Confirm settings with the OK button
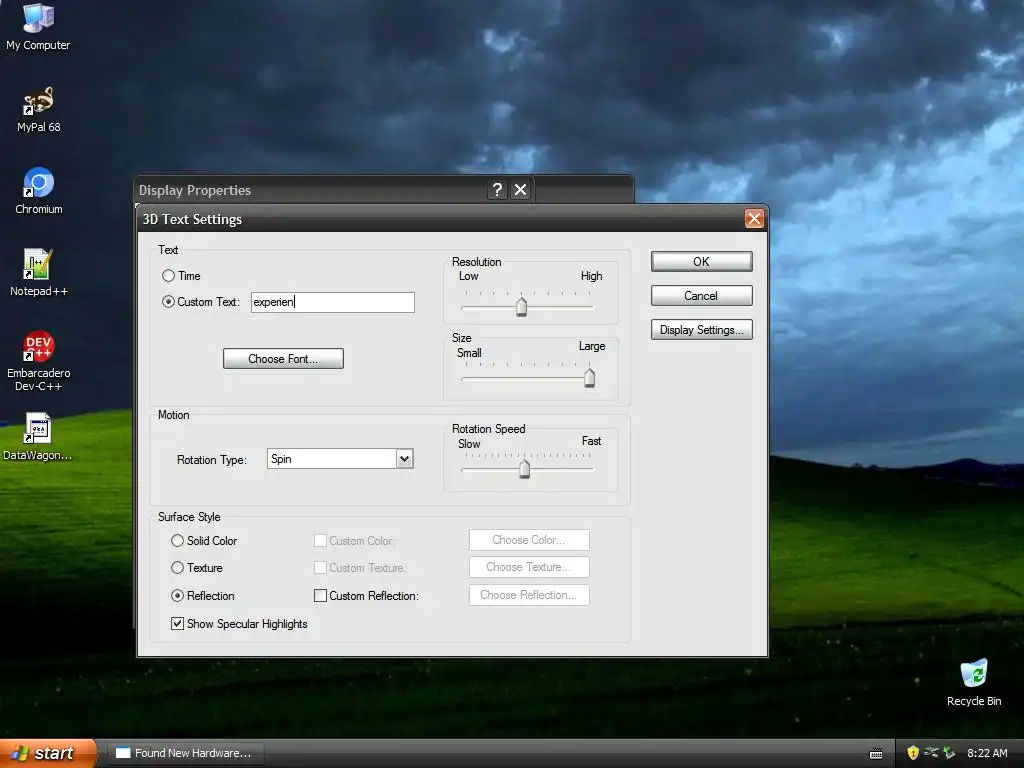The height and width of the screenshot is (768, 1024). [701, 262]
